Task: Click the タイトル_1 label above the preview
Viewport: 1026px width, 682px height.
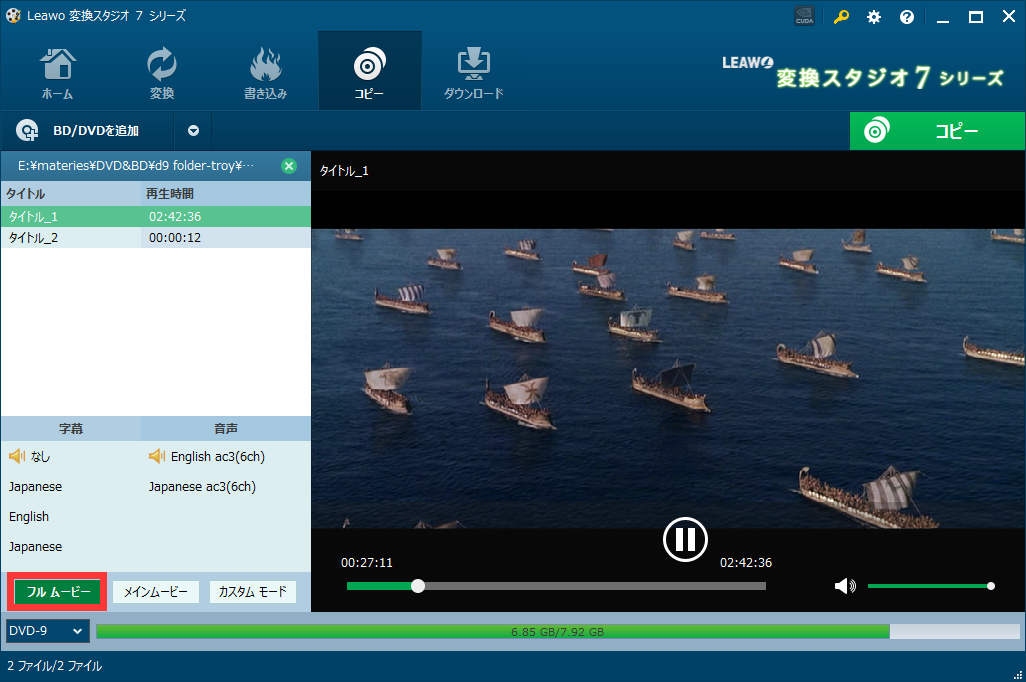Action: (344, 171)
